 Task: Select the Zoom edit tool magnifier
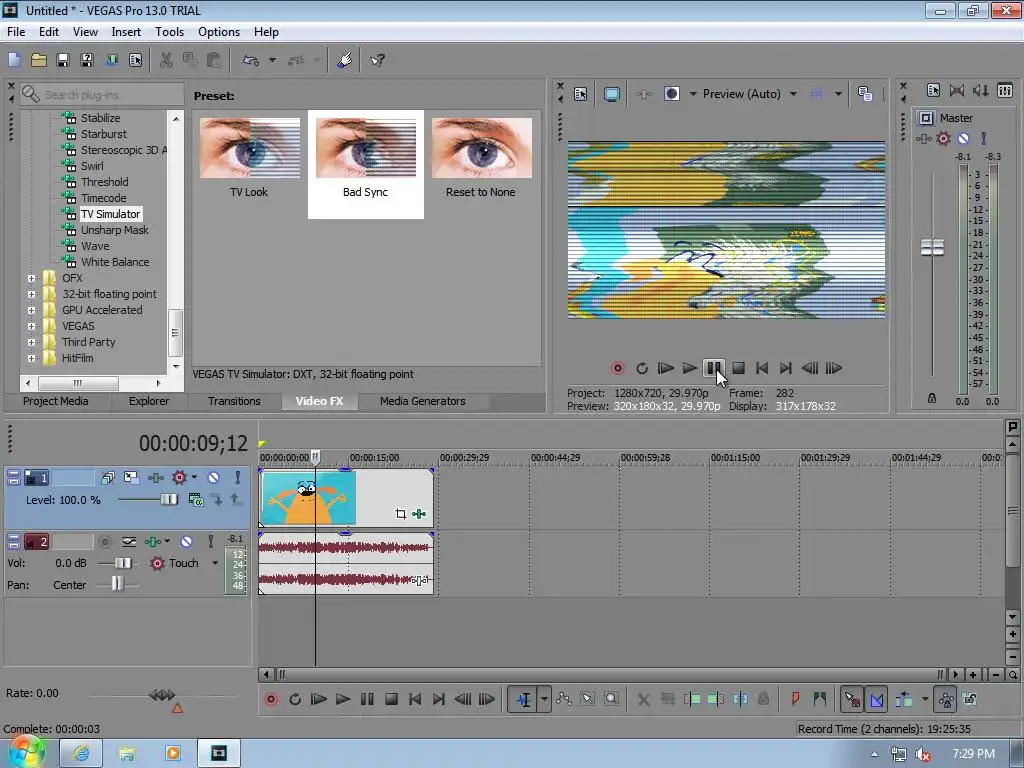point(611,699)
